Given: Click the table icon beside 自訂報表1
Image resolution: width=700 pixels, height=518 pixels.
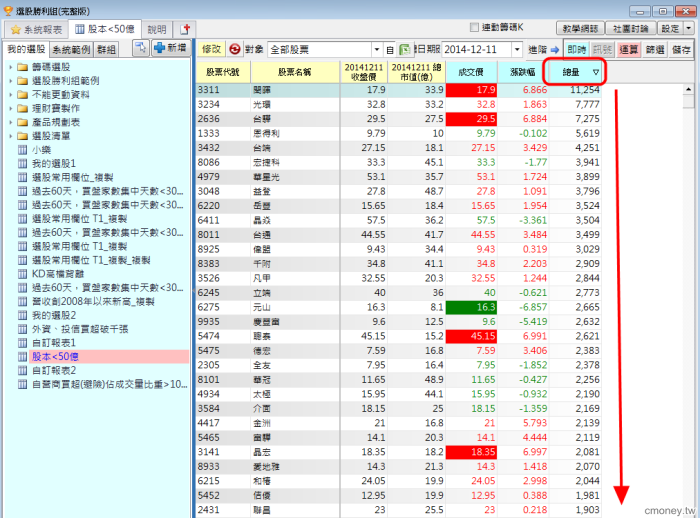Looking at the screenshot, I should [x=22, y=343].
